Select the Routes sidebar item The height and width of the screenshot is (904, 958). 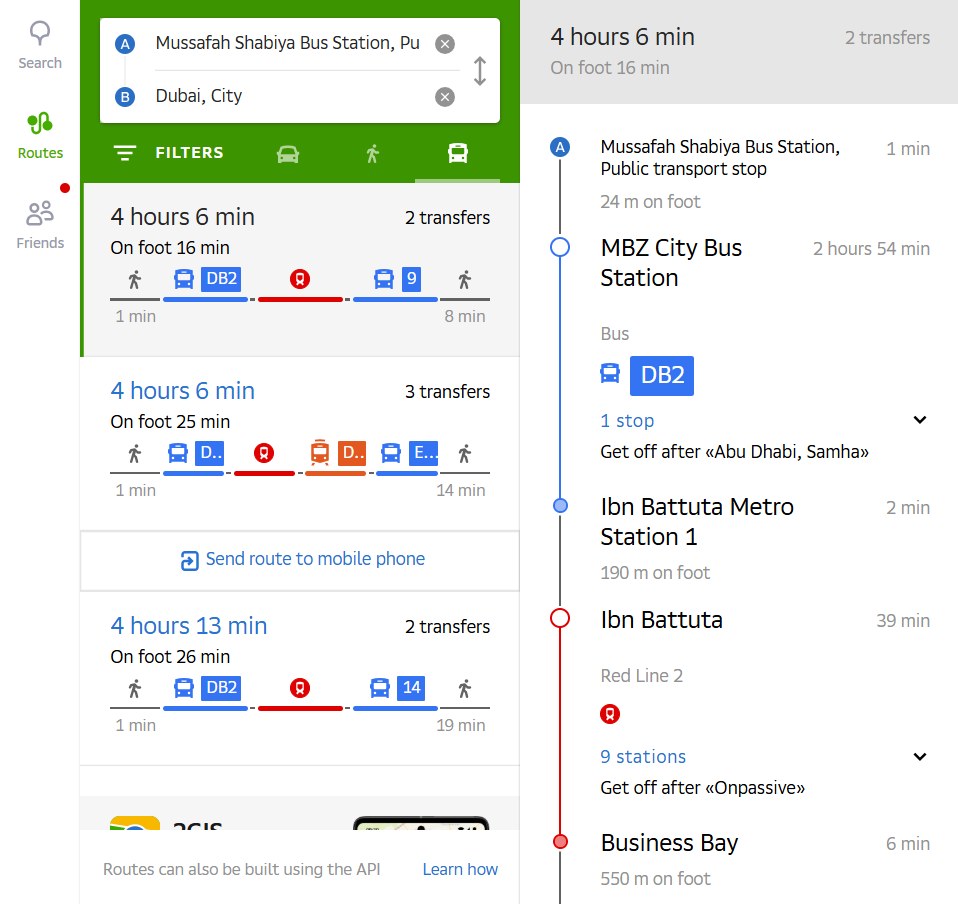pyautogui.click(x=40, y=136)
